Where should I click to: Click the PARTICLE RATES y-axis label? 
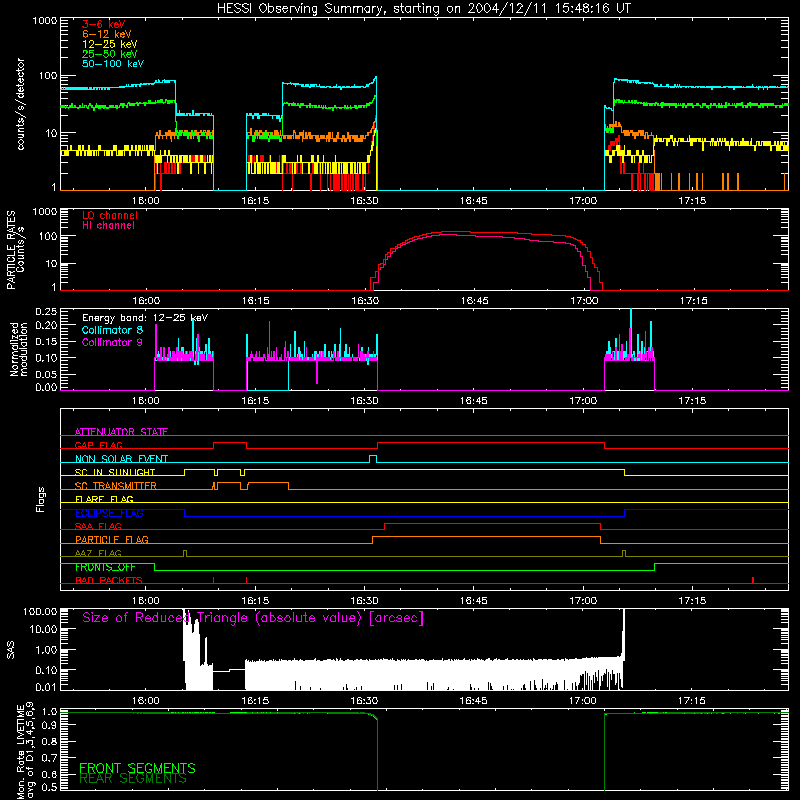[16, 250]
